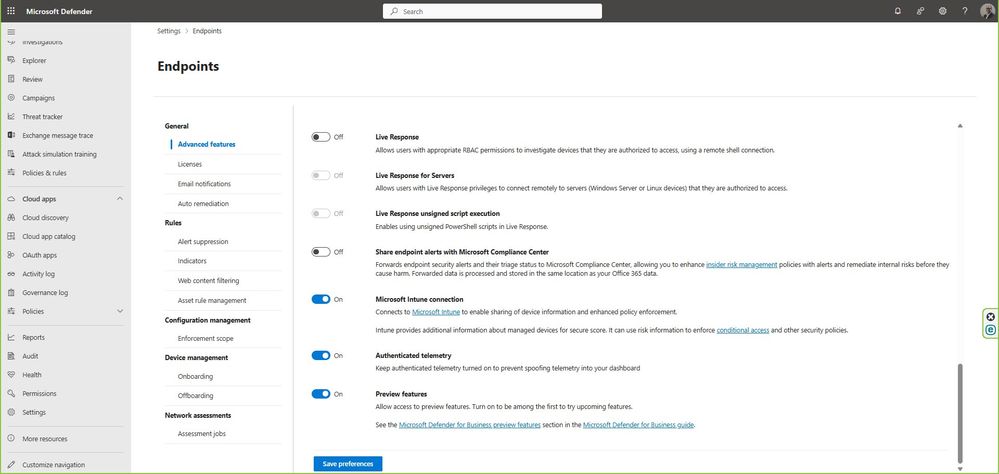This screenshot has width=999, height=474.
Task: Open the Explorer icon in sidebar
Action: coord(11,61)
